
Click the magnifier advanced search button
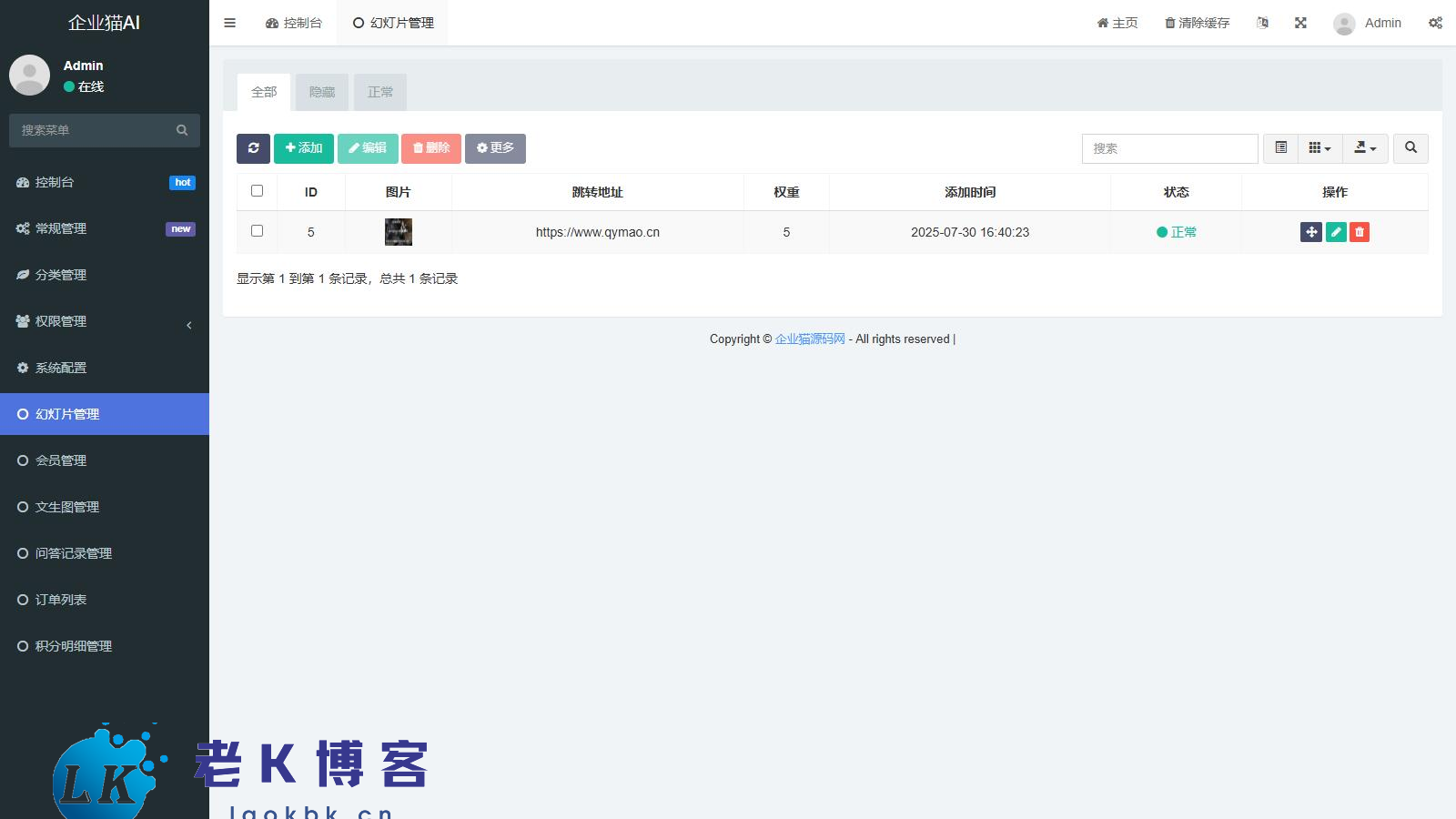click(x=1410, y=148)
